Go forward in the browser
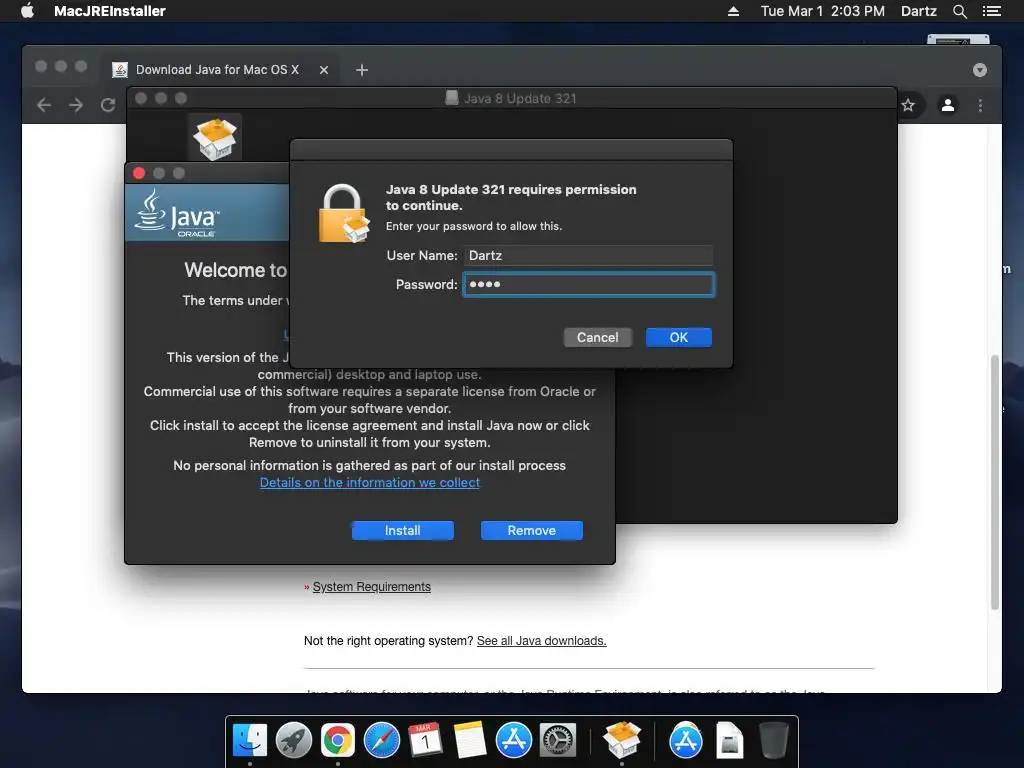The width and height of the screenshot is (1024, 768). click(x=76, y=105)
